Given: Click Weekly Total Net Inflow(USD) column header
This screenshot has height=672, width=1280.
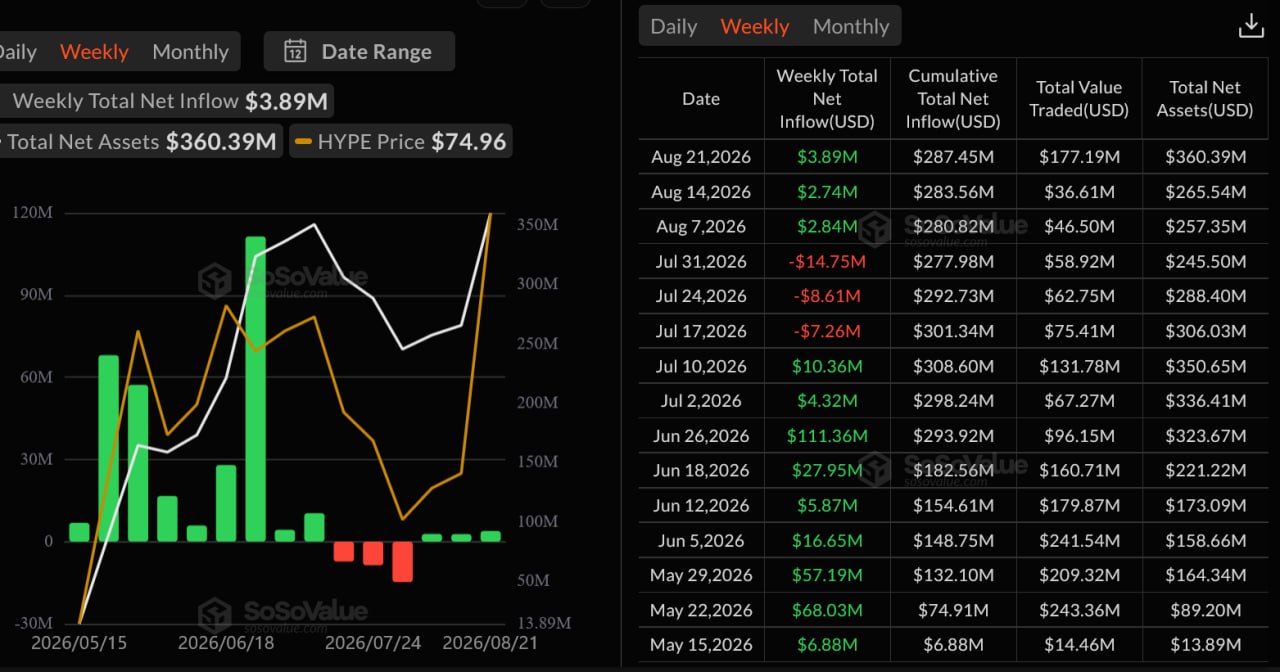Looking at the screenshot, I should click(827, 99).
